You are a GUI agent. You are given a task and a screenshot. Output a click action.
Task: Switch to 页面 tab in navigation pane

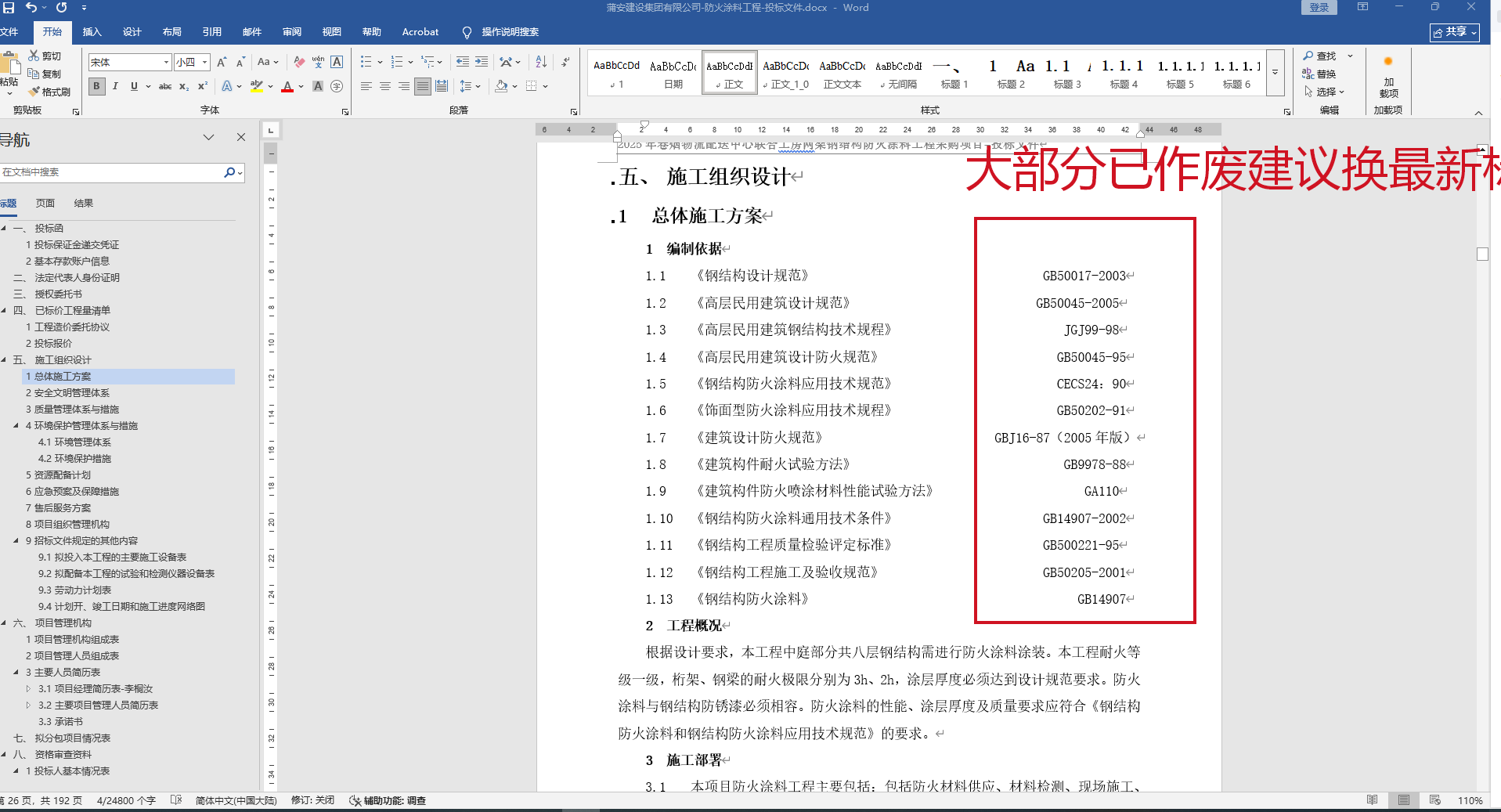pos(45,203)
